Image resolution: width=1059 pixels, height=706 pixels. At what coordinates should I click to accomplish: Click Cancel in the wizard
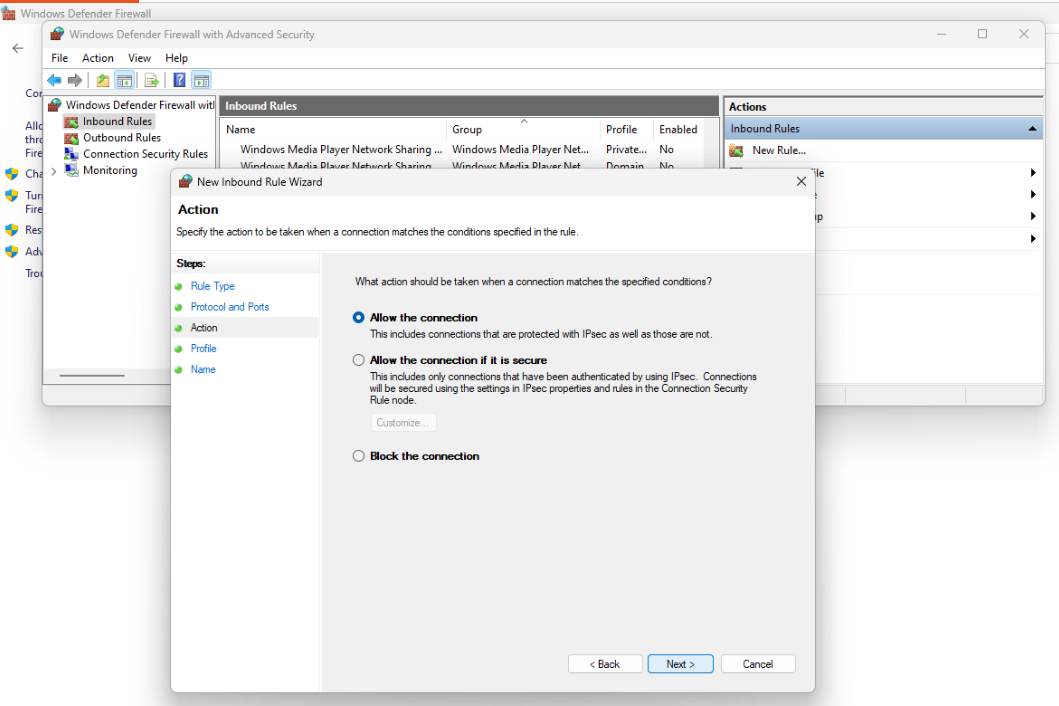click(758, 664)
